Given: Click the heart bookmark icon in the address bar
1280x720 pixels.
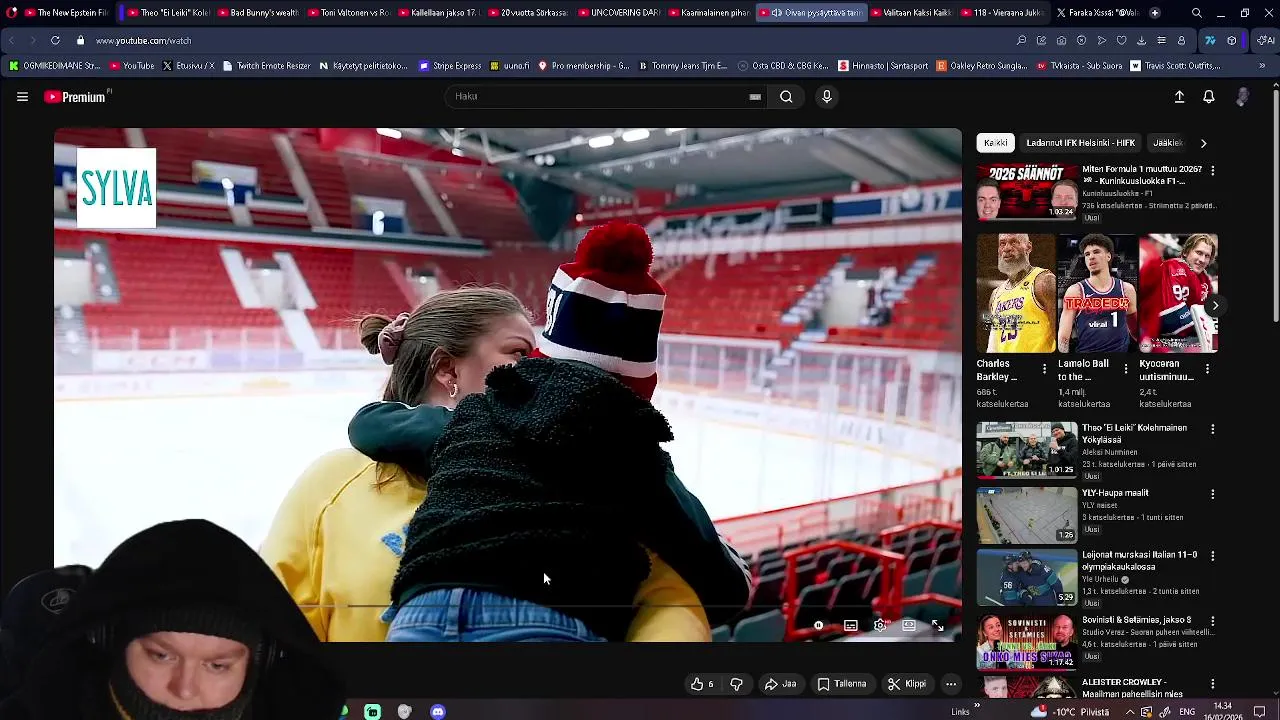Looking at the screenshot, I should pos(1121,41).
